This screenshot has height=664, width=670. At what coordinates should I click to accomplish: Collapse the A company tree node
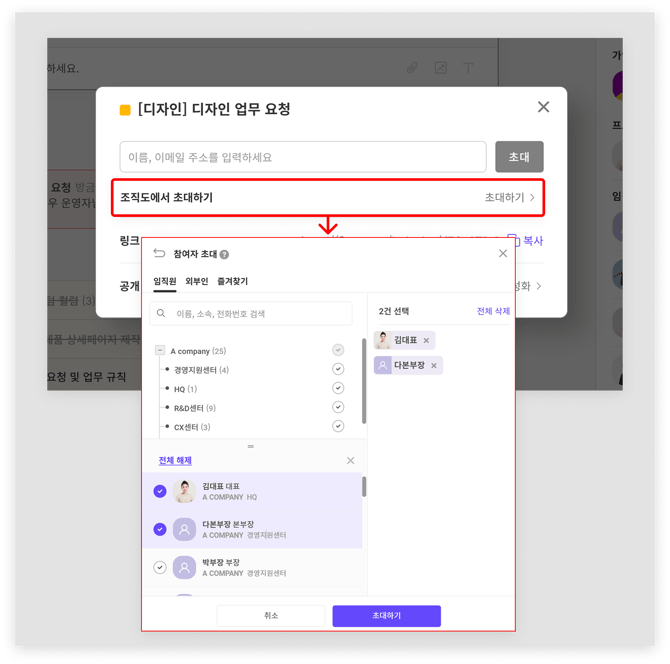160,351
